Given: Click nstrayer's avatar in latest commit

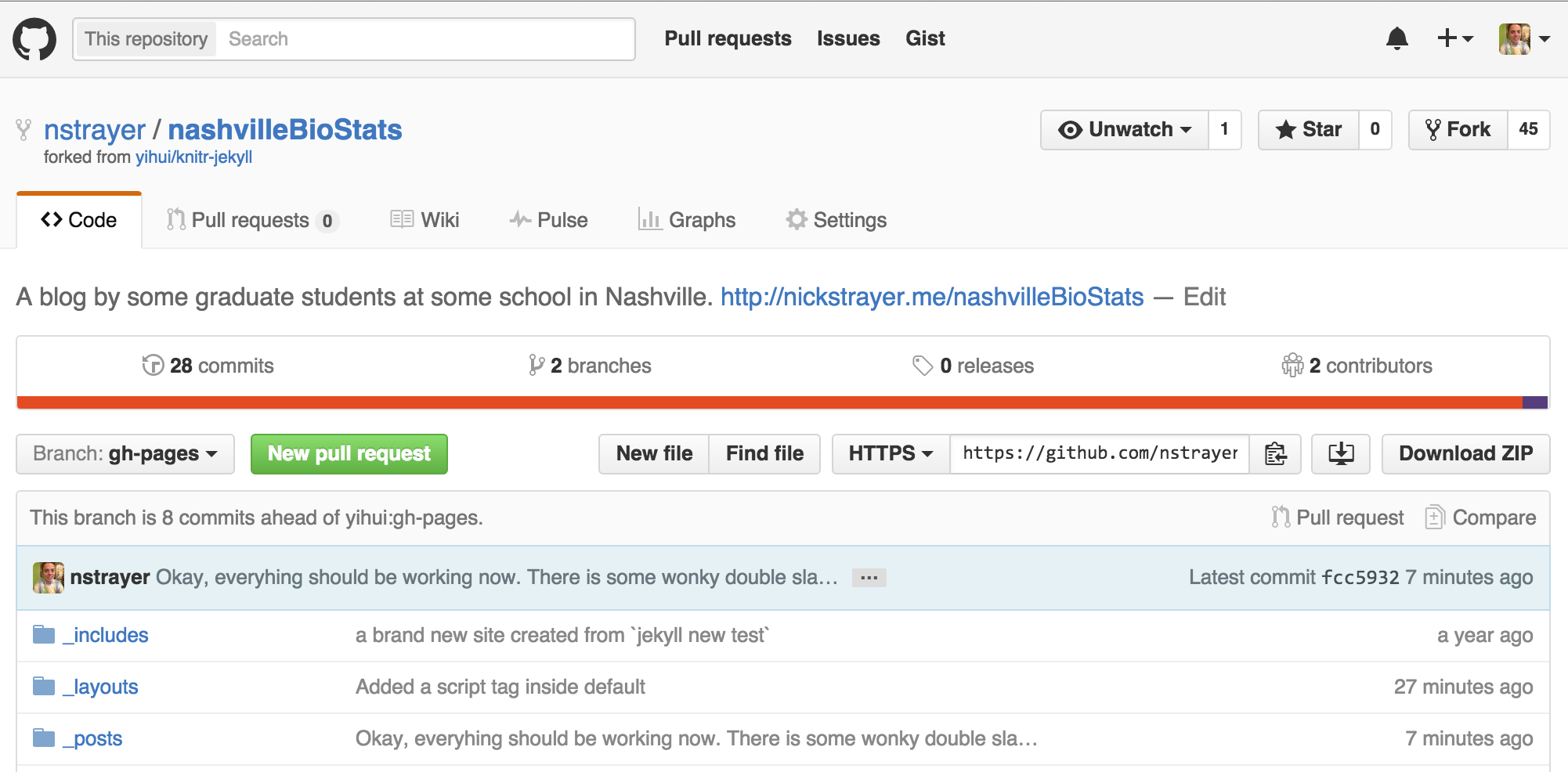Looking at the screenshot, I should [49, 578].
